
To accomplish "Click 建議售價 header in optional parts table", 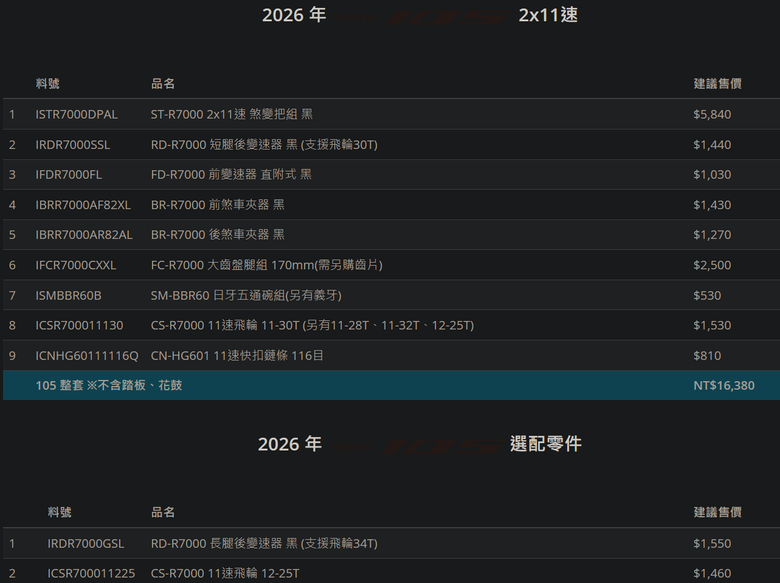I will [x=718, y=512].
